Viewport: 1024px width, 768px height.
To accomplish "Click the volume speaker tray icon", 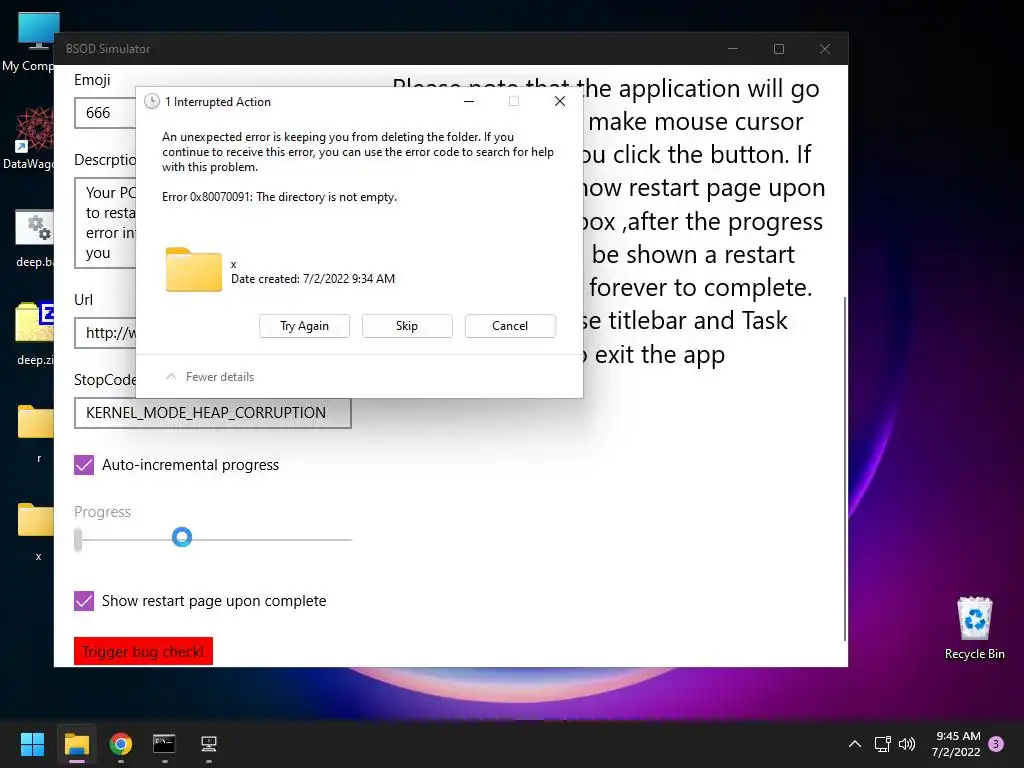I will coord(906,744).
